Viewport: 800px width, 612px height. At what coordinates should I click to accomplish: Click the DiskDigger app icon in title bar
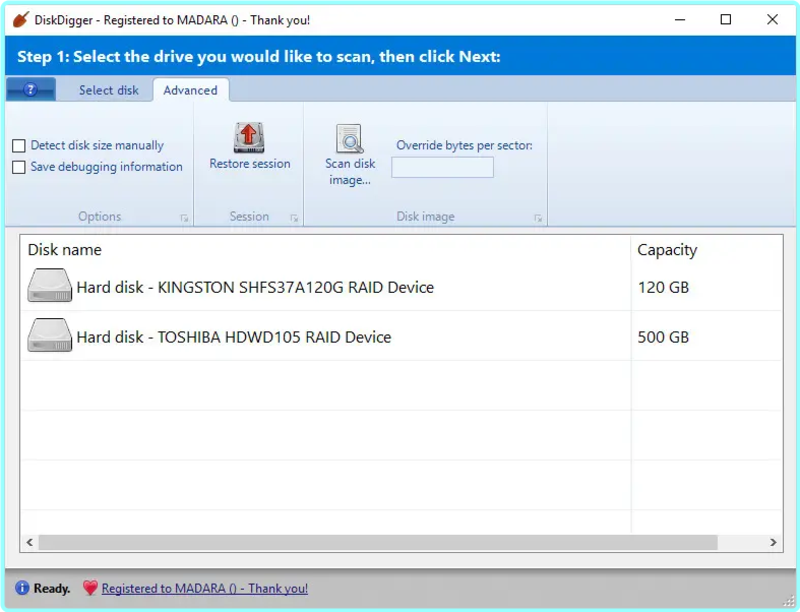click(21, 20)
